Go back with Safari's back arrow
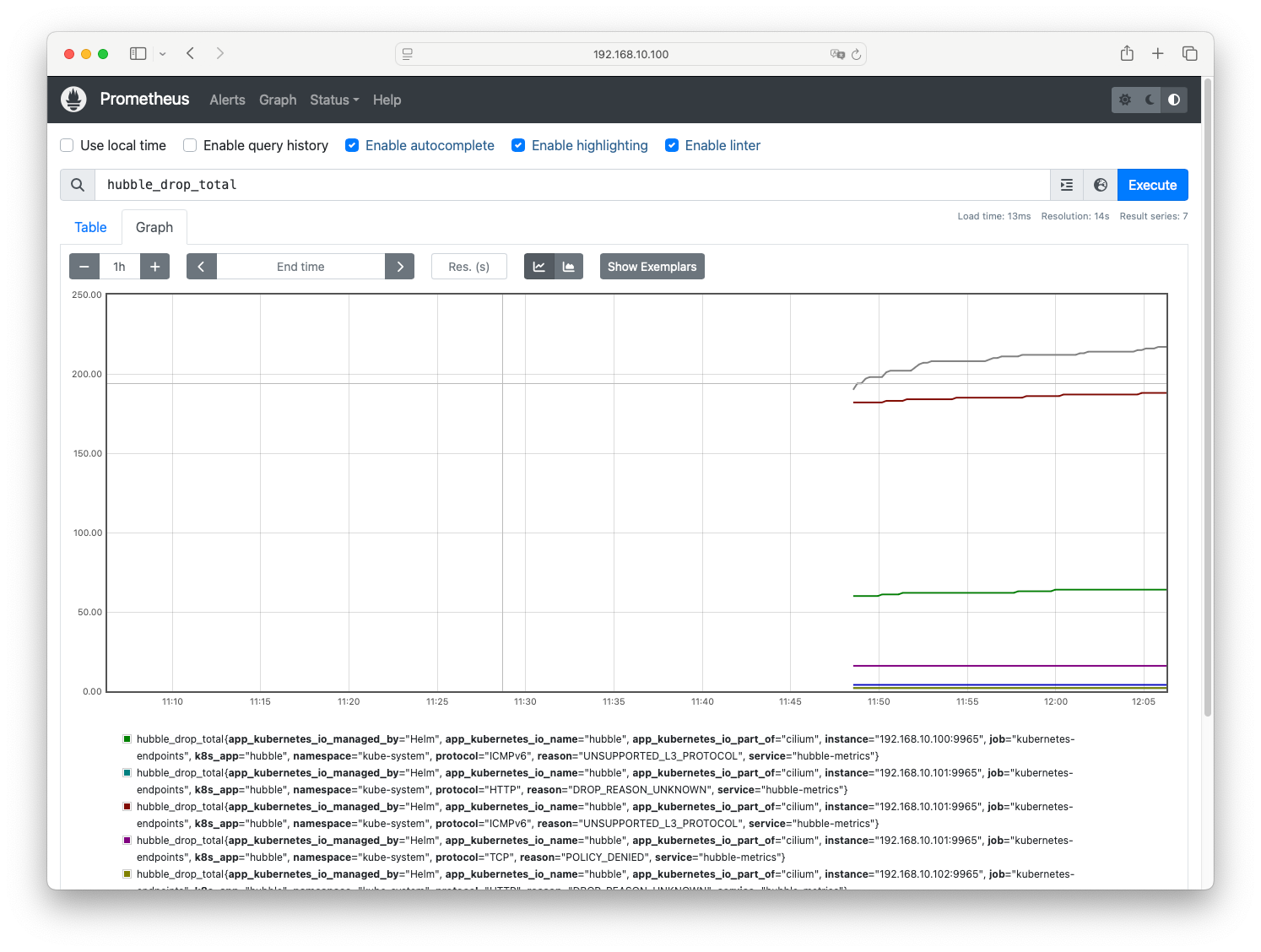The width and height of the screenshot is (1261, 952). tap(191, 53)
